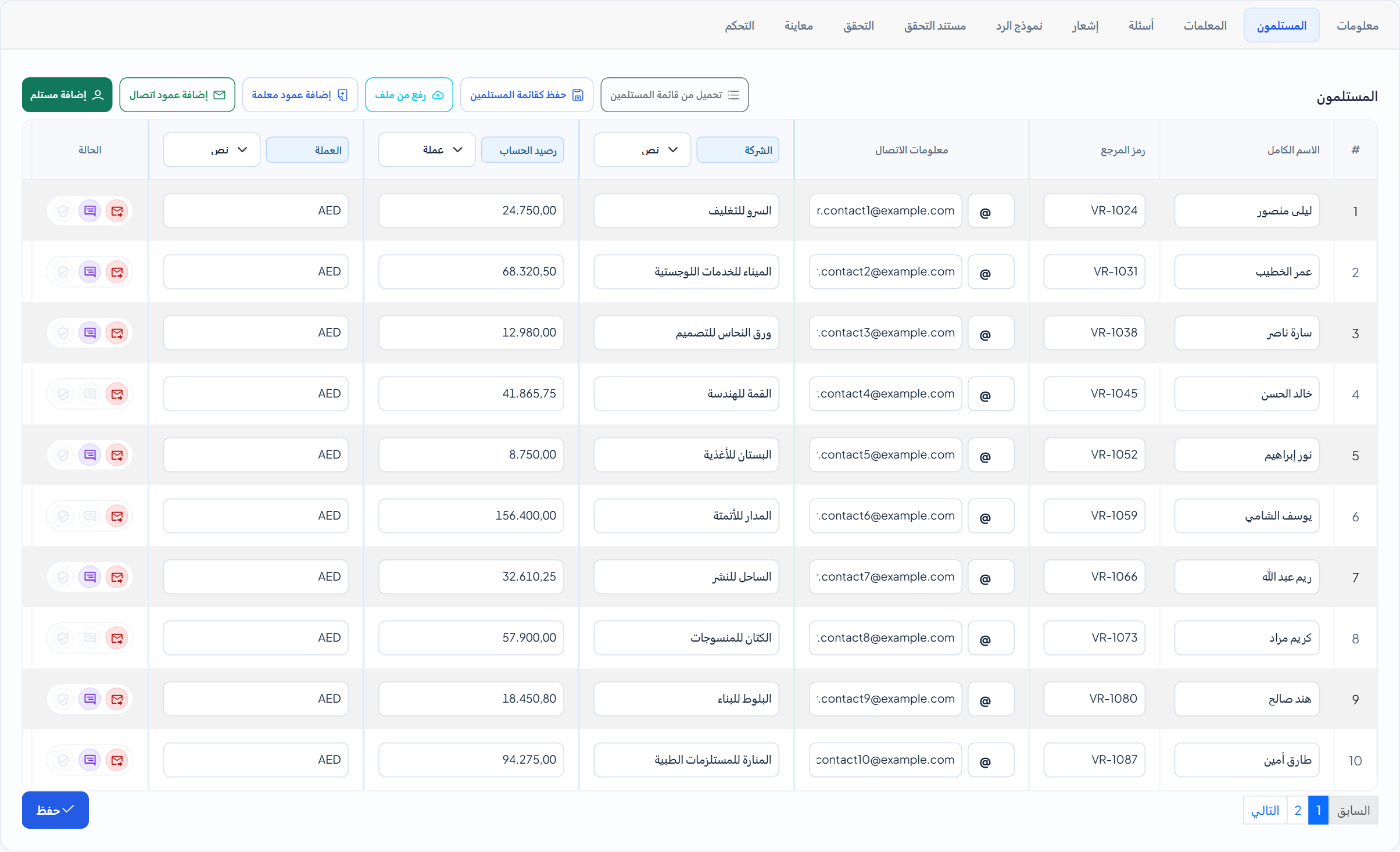Screen dimensions: 1400x852
Task: Click the purple message icon for ريم عبد الله
Action: point(90,577)
